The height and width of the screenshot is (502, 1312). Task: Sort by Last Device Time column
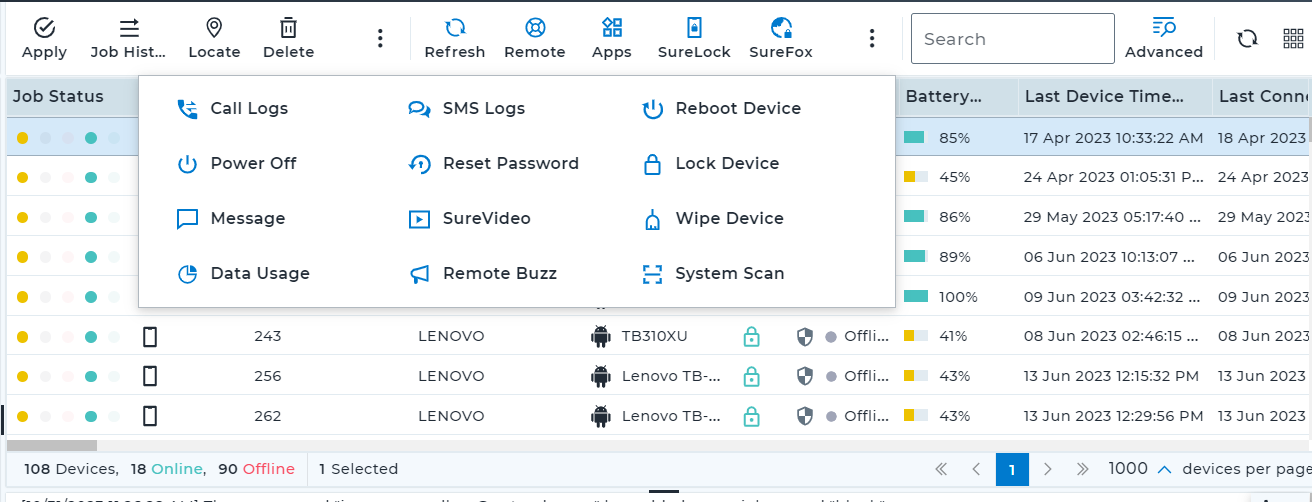(x=1104, y=96)
